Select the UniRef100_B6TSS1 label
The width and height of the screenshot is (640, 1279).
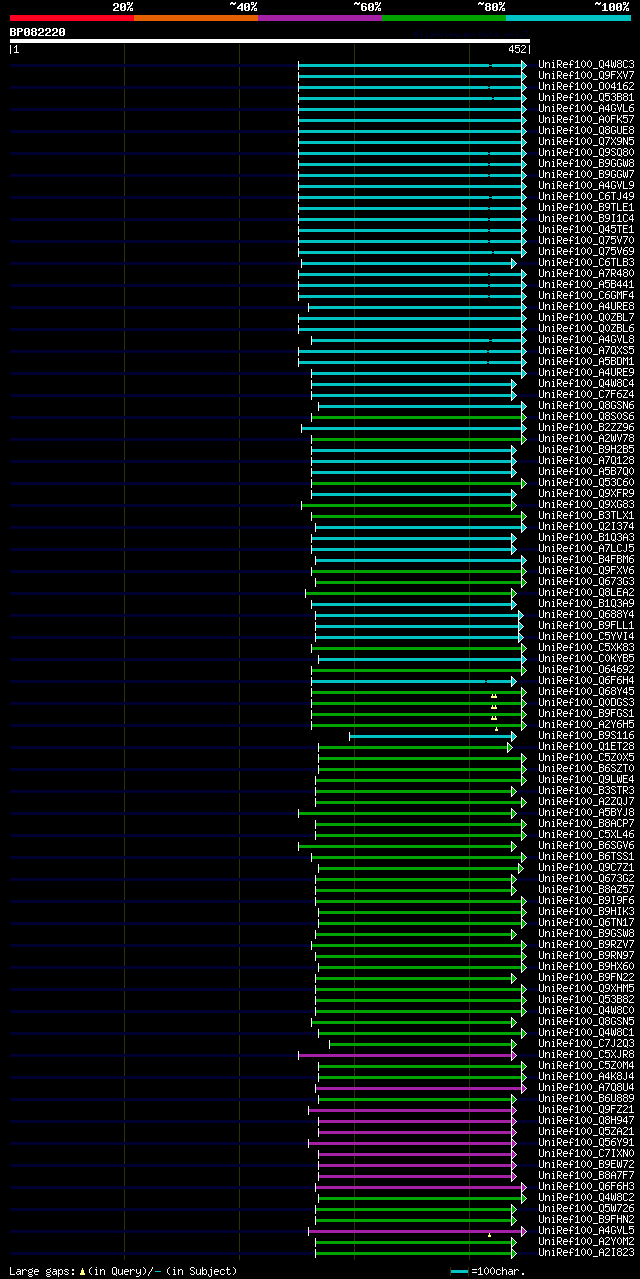(586, 857)
